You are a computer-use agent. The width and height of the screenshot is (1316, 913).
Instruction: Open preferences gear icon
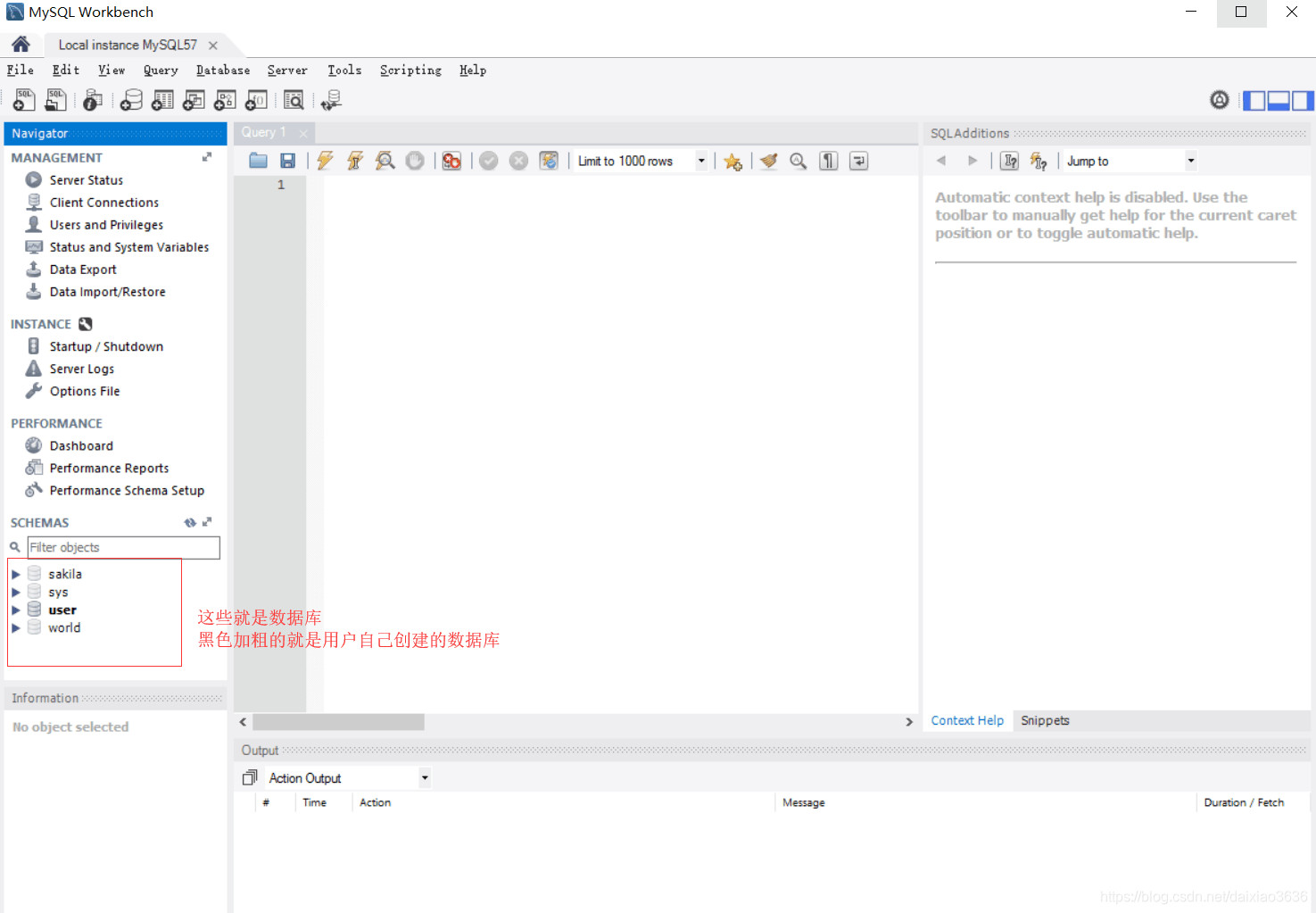click(x=1220, y=100)
